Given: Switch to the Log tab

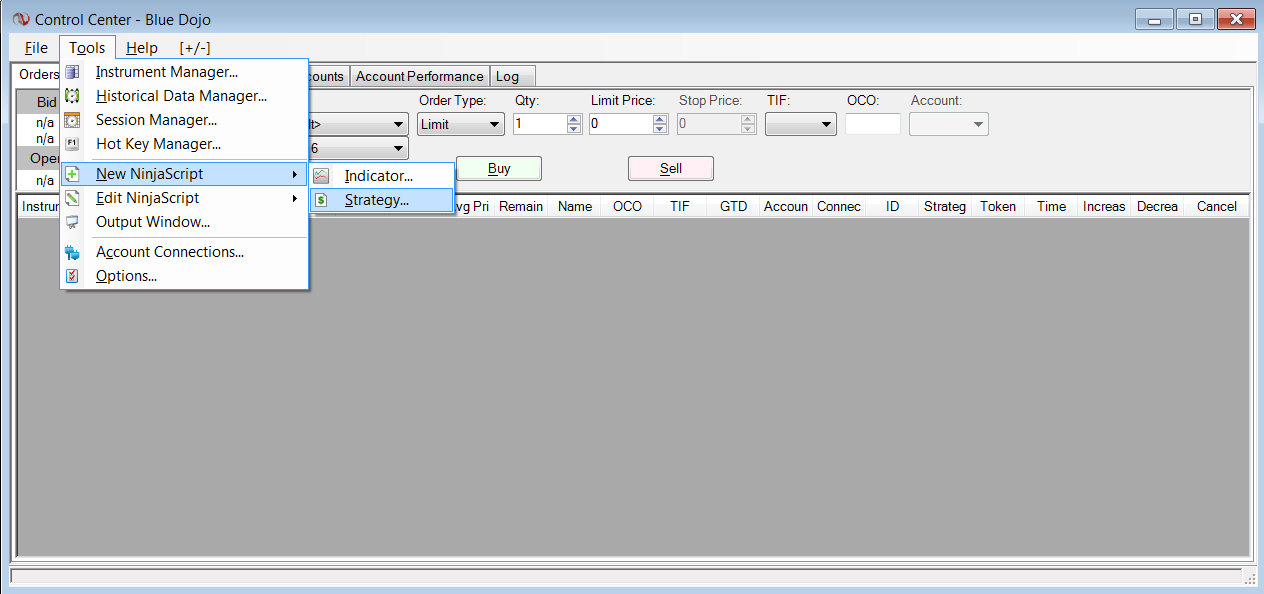Looking at the screenshot, I should coord(512,76).
